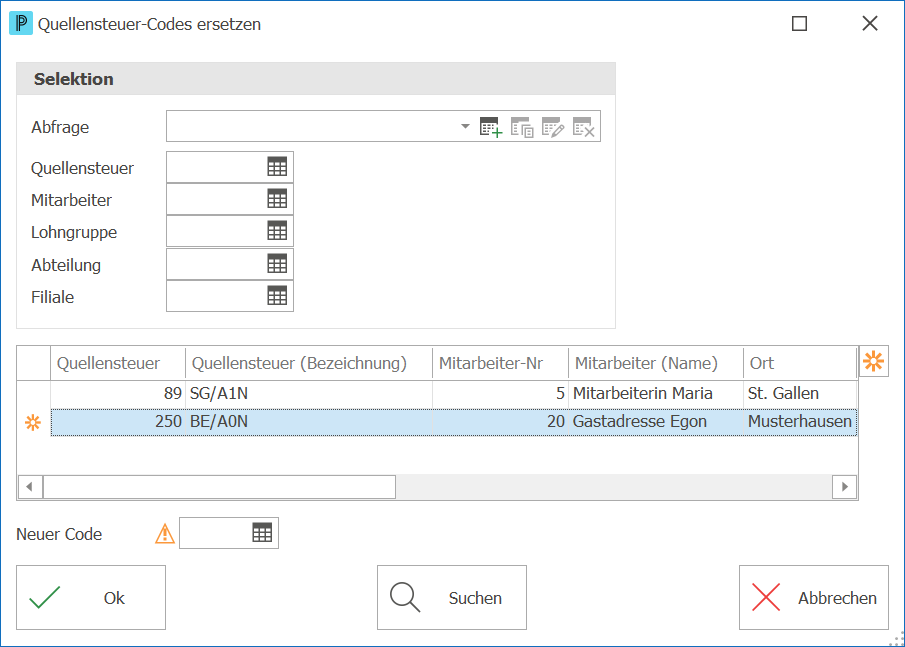Click the horizontal scrollbar left arrow

click(29, 487)
